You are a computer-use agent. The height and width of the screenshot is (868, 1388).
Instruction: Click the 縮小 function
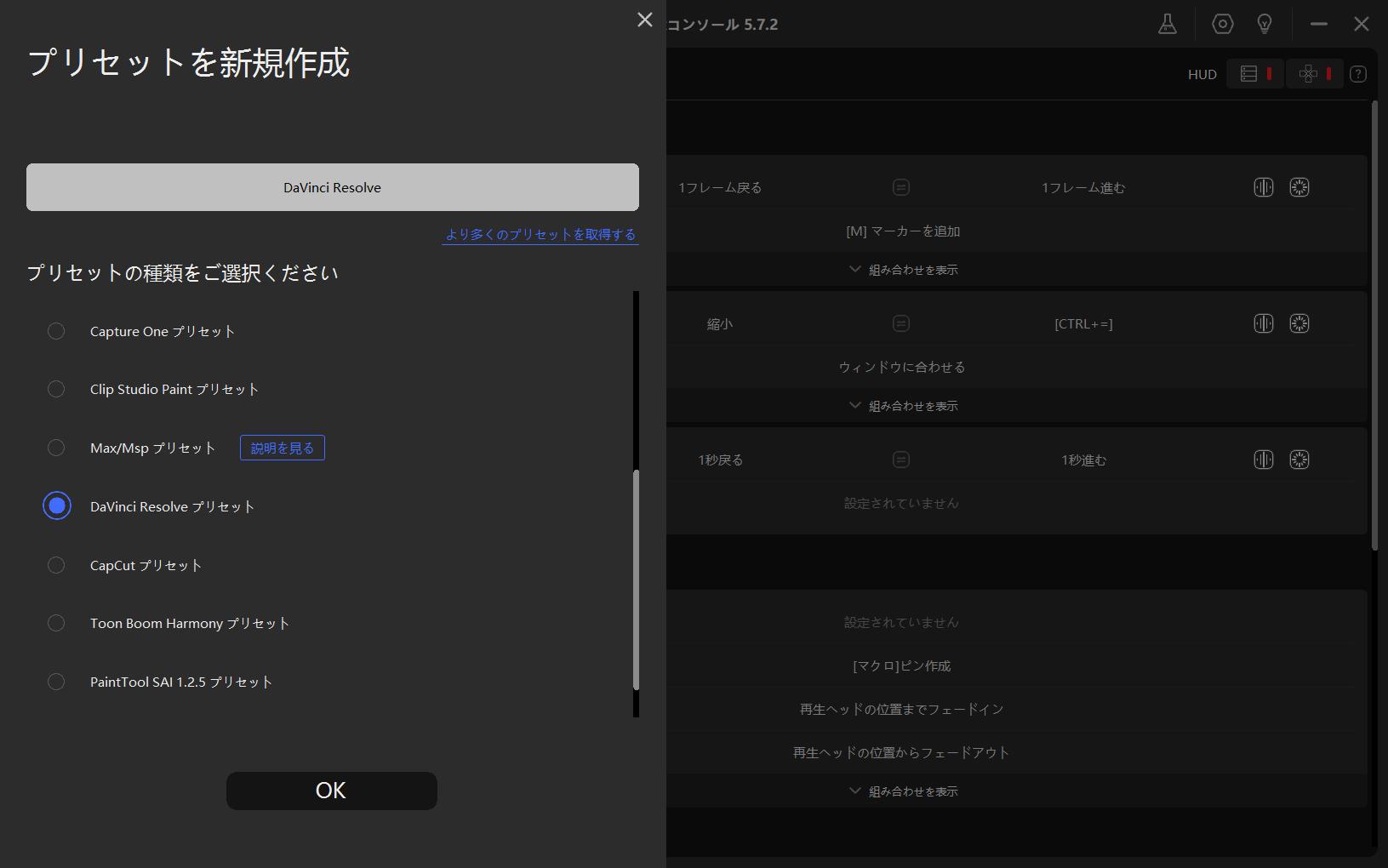(720, 323)
